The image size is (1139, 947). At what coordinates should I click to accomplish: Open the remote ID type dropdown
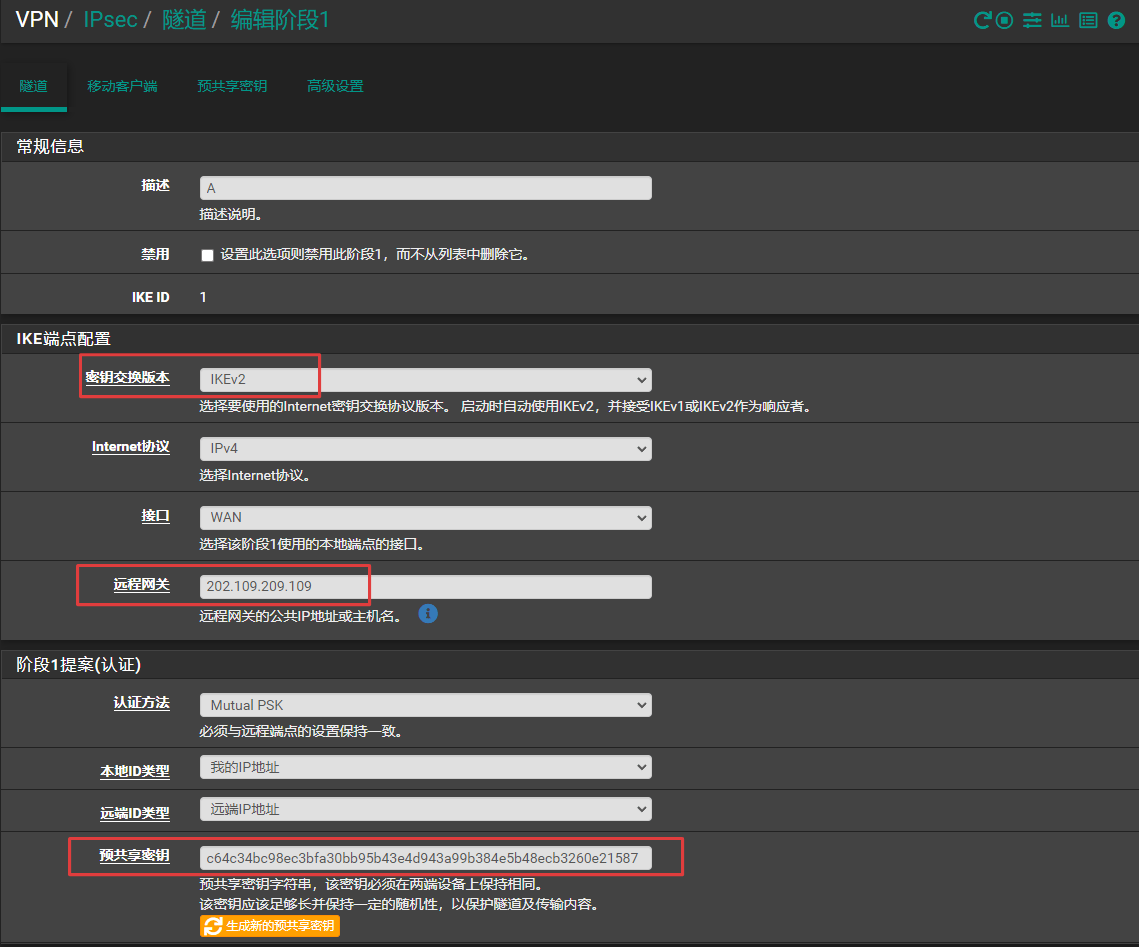pos(425,810)
